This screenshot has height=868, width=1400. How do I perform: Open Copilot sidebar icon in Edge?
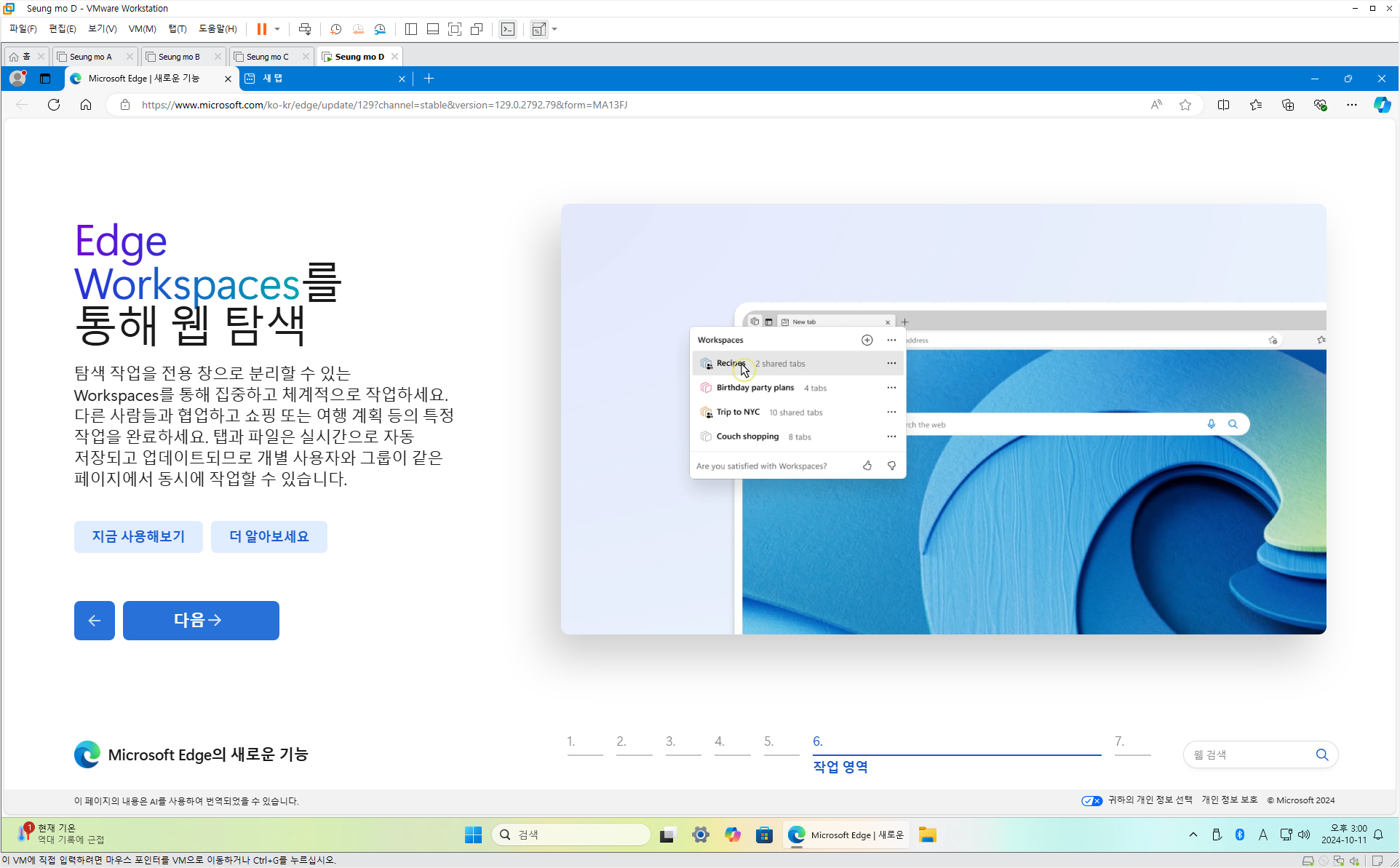tap(1381, 105)
